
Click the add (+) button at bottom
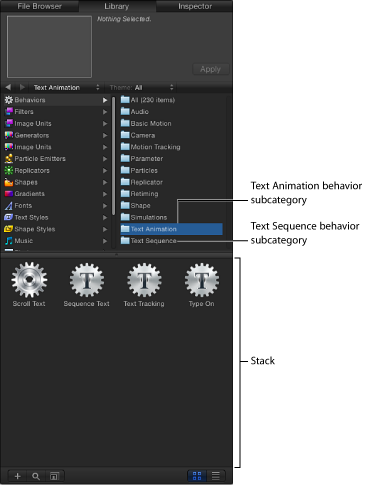17,476
